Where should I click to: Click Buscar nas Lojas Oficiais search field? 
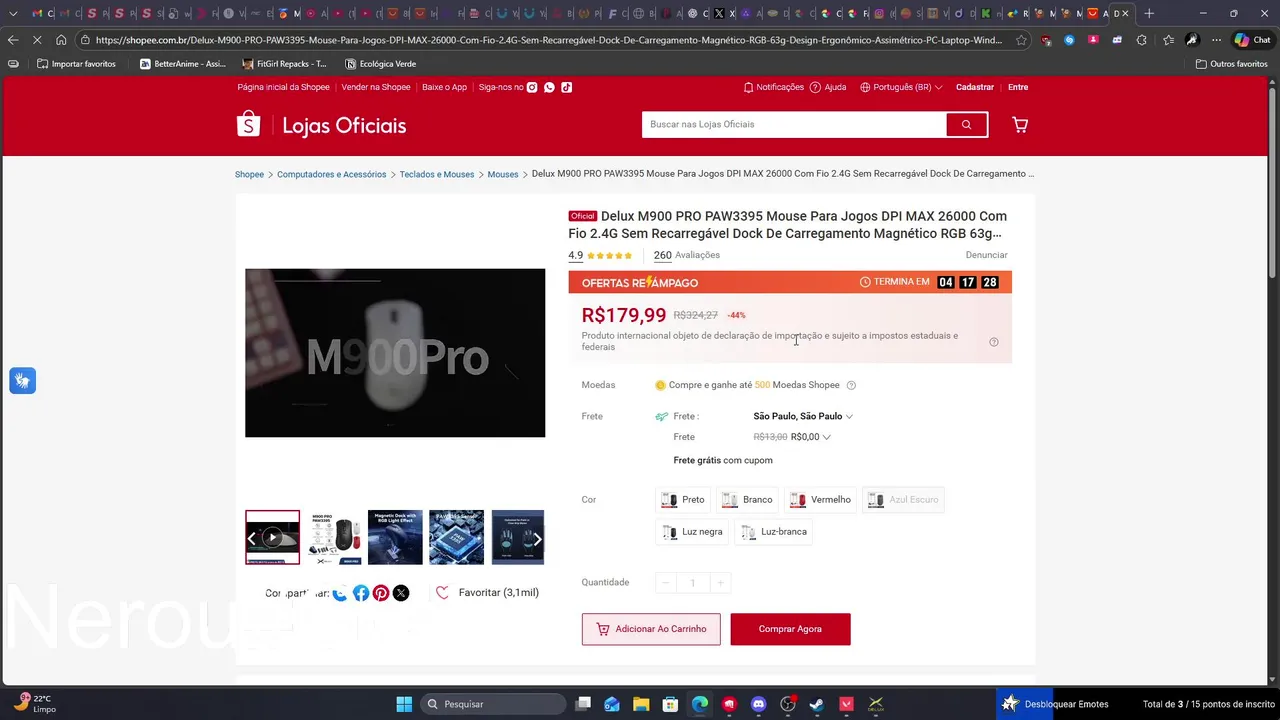point(794,125)
